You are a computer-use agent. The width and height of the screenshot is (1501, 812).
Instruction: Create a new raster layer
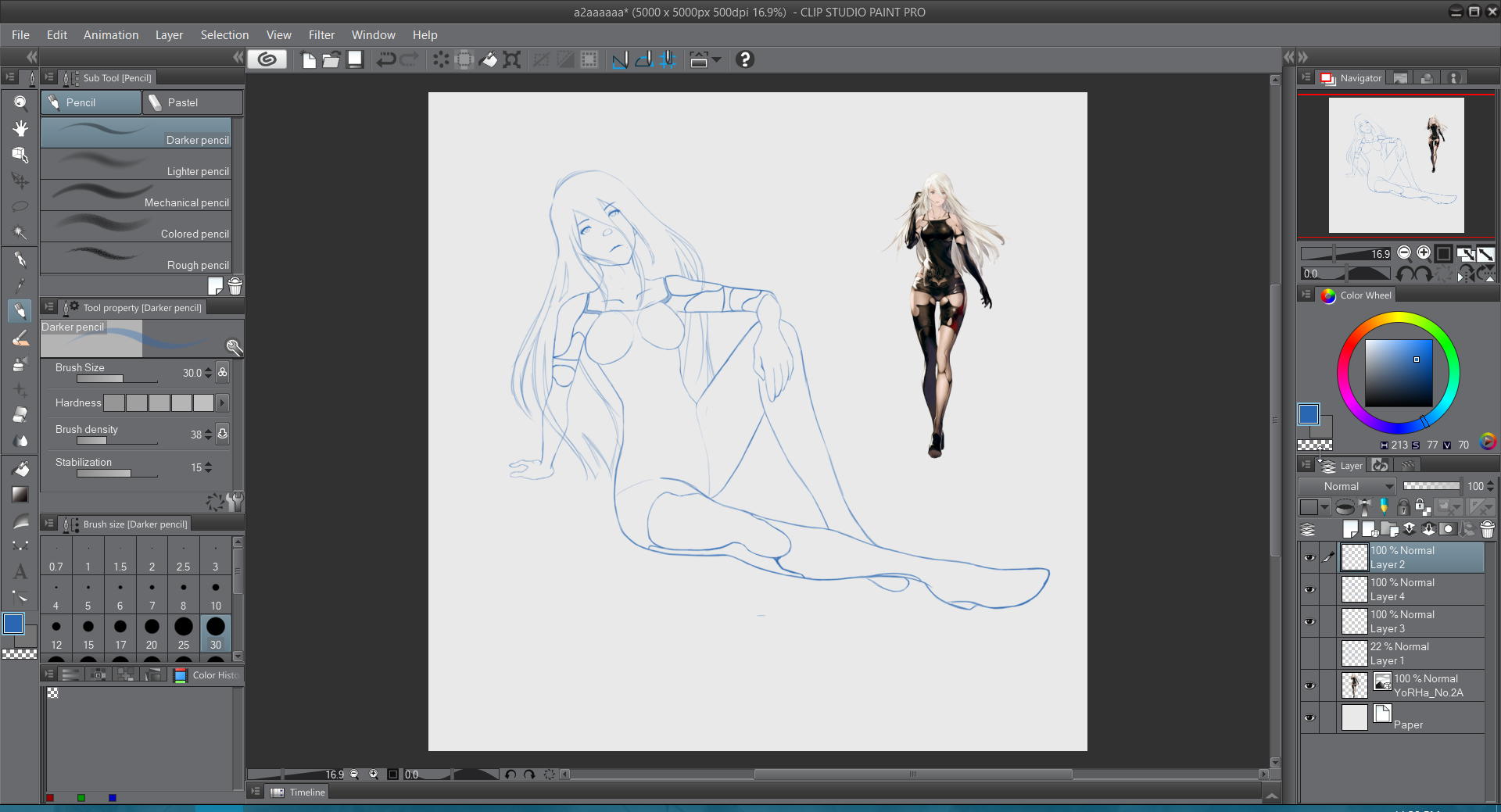(1350, 529)
